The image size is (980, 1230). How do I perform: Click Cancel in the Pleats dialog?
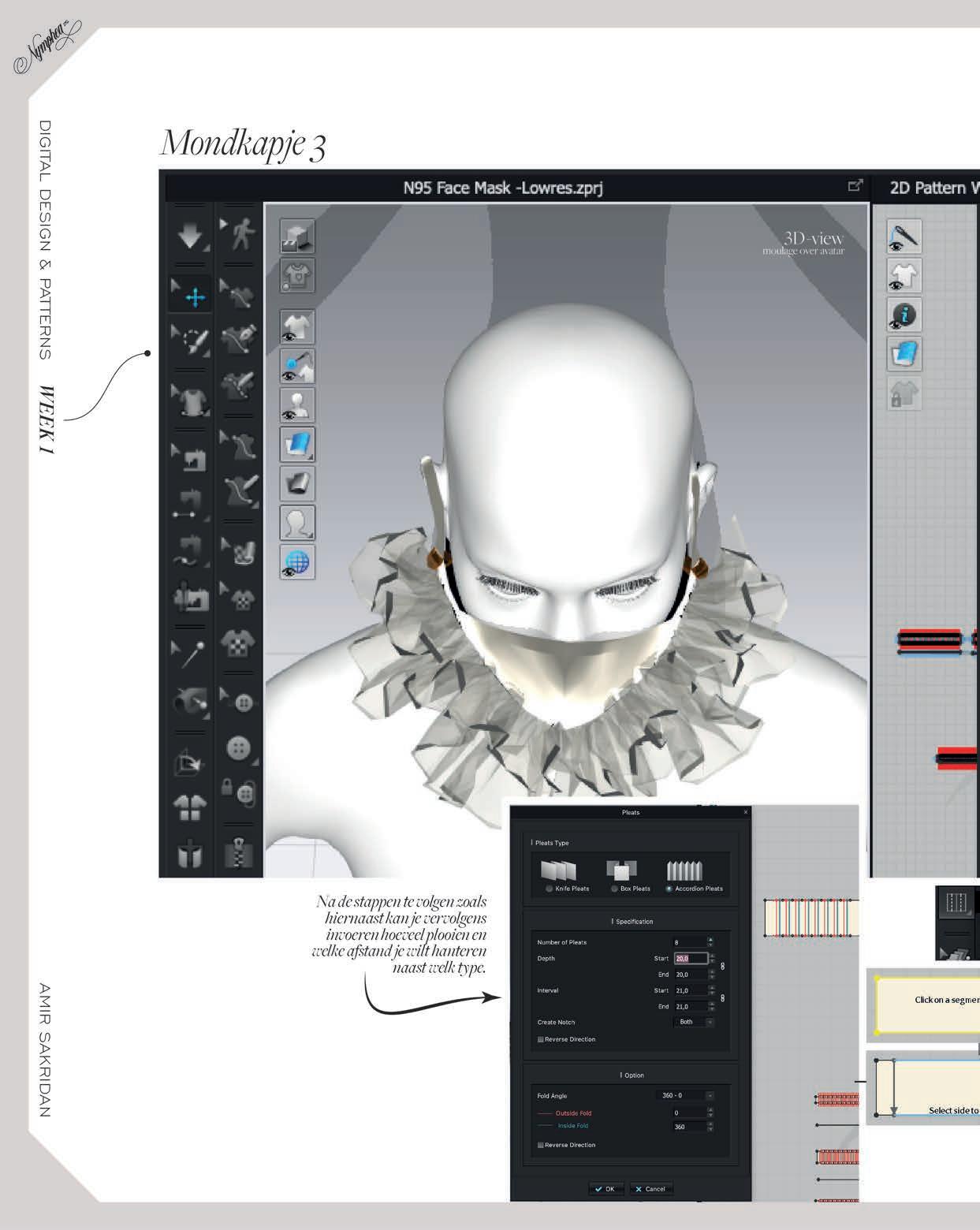[650, 1189]
